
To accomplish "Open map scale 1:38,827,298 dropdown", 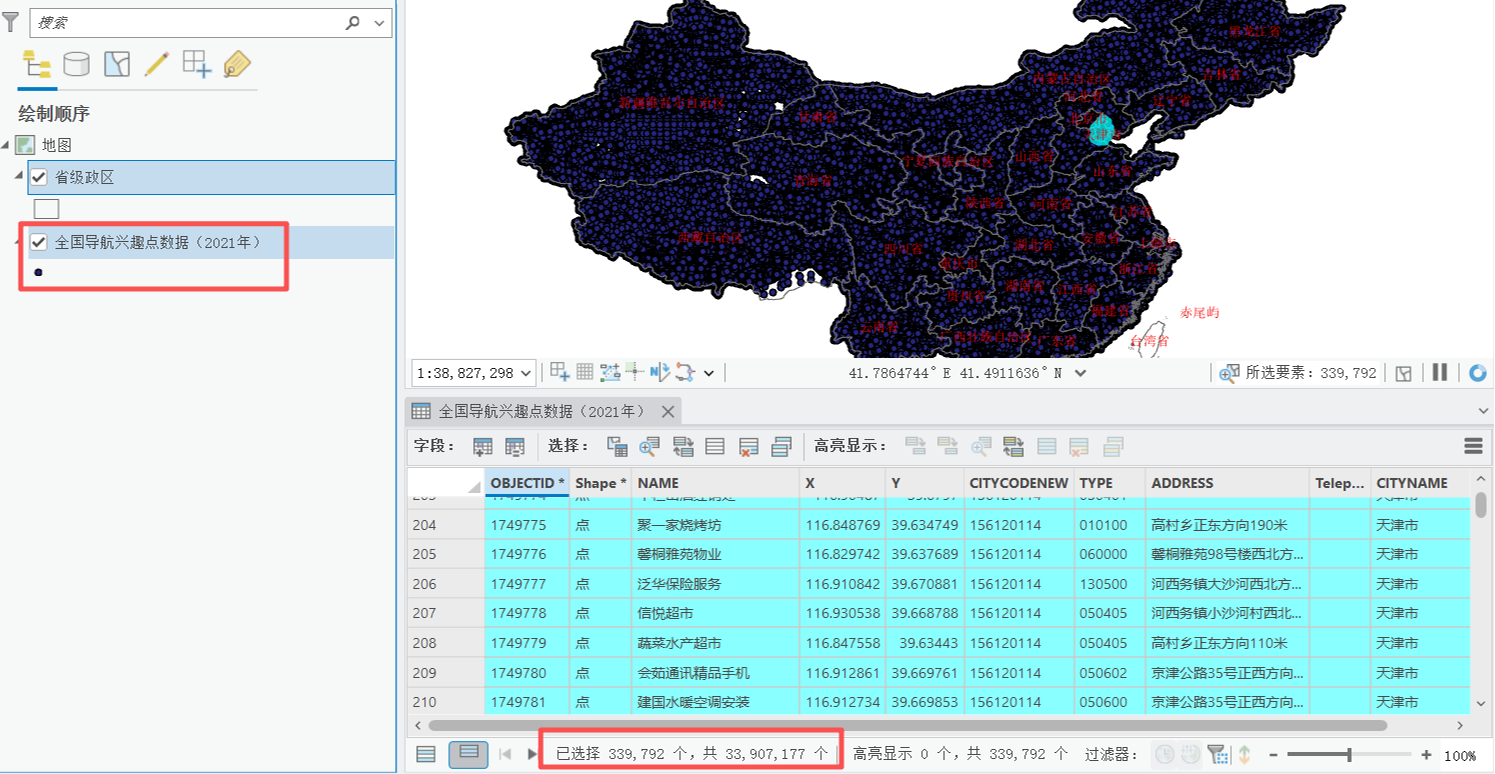I will click(x=528, y=373).
